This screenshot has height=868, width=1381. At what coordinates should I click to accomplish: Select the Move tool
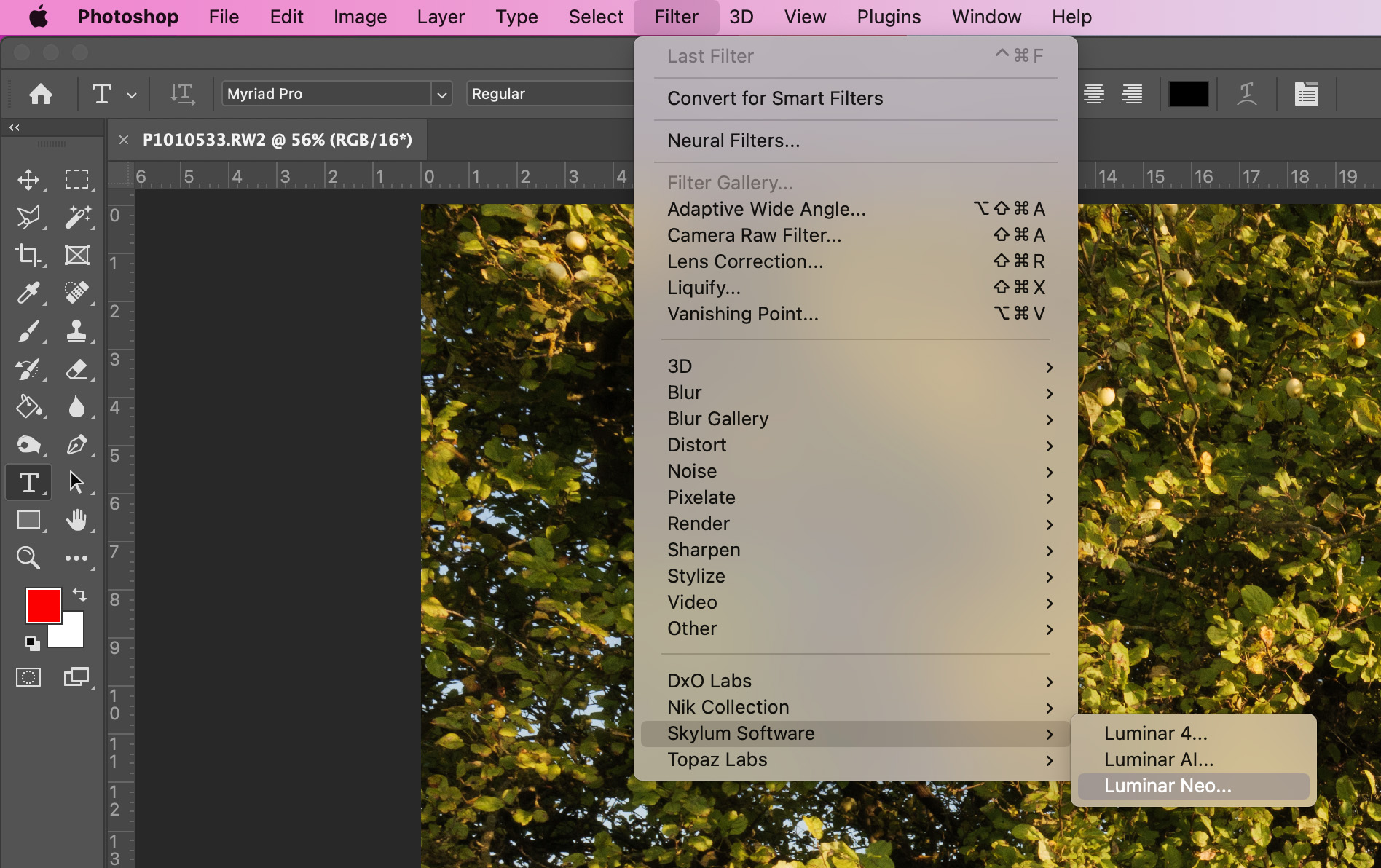tap(28, 179)
